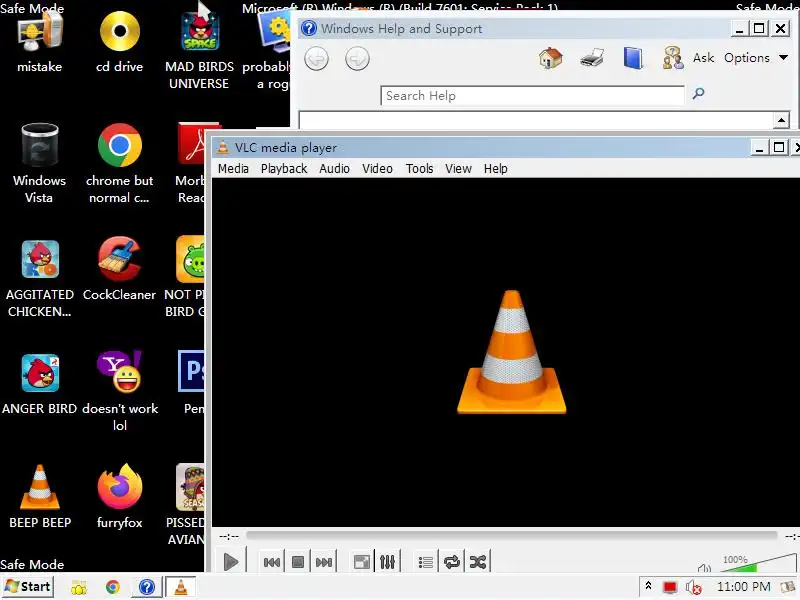800x600 pixels.
Task: Toggle VLC fullscreen video button
Action: tap(362, 562)
